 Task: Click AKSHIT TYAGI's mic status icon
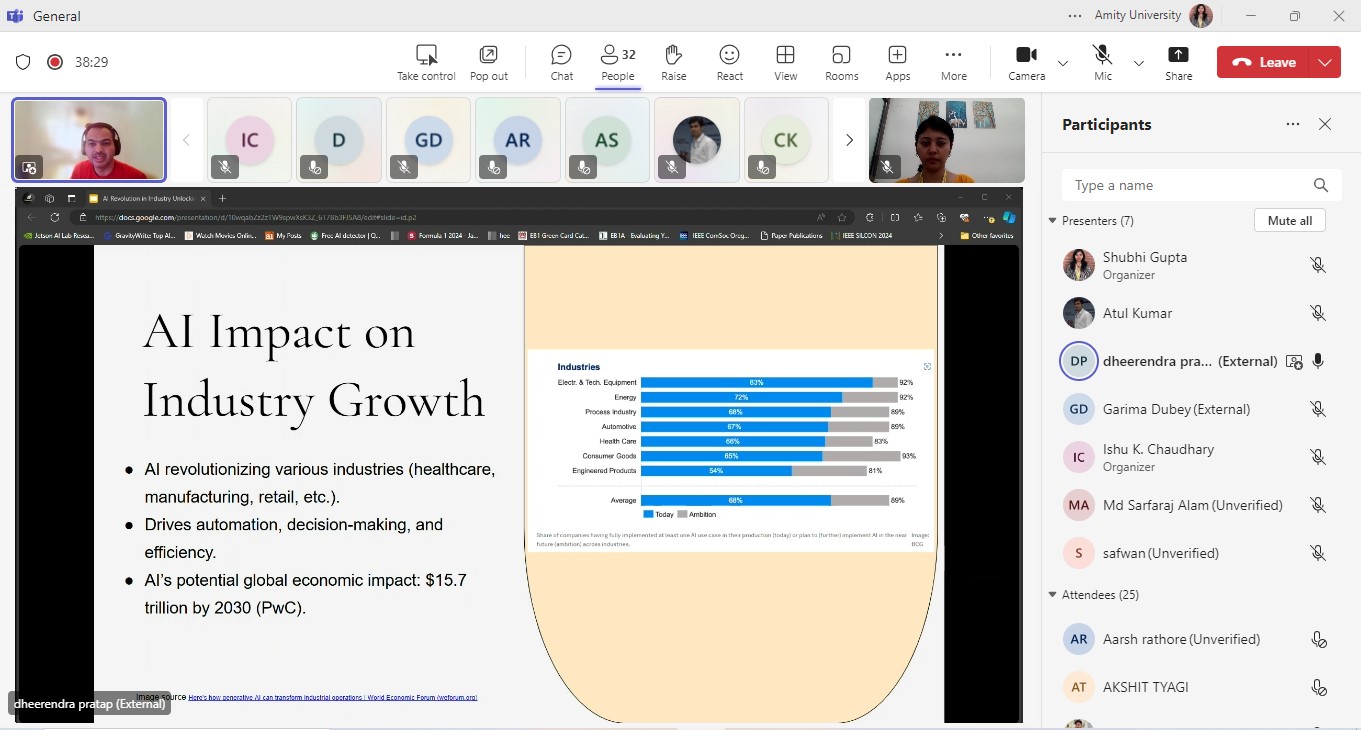coord(1318,687)
